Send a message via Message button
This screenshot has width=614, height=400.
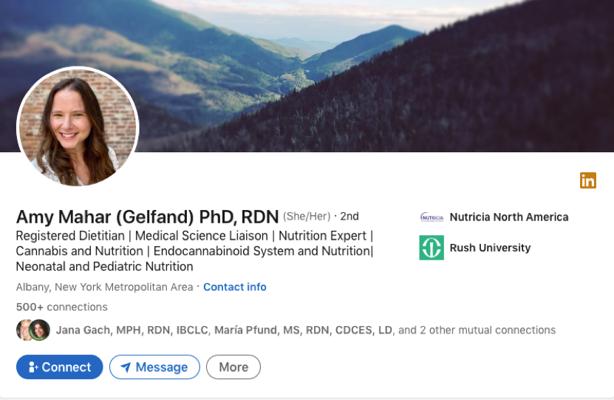[155, 367]
